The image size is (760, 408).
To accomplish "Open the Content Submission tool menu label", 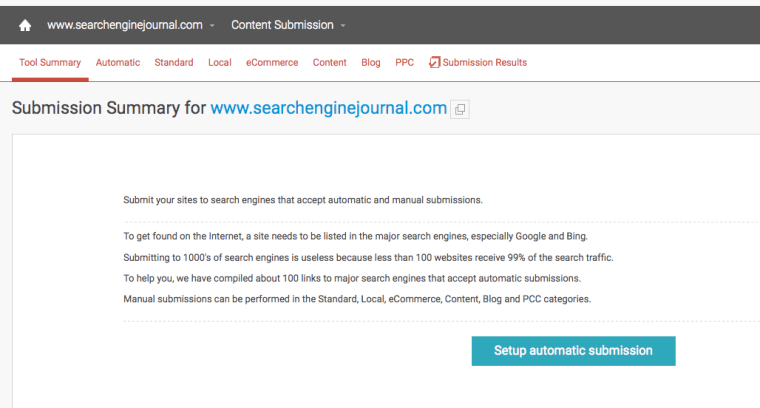I will tap(282, 25).
